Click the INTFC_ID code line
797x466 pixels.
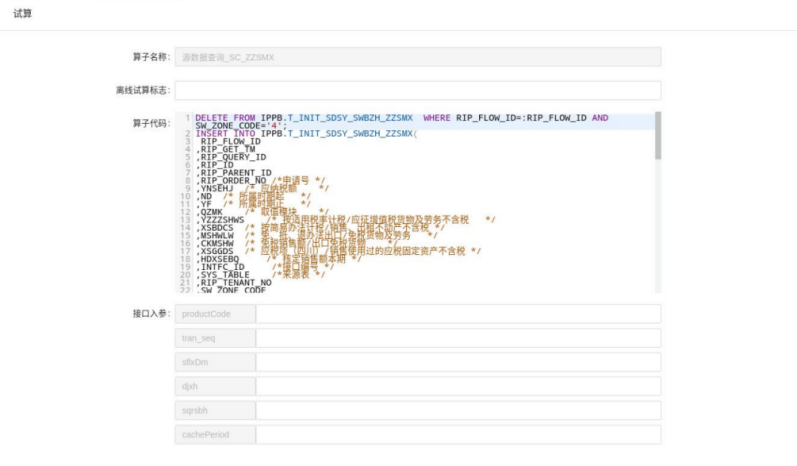click(x=265, y=267)
